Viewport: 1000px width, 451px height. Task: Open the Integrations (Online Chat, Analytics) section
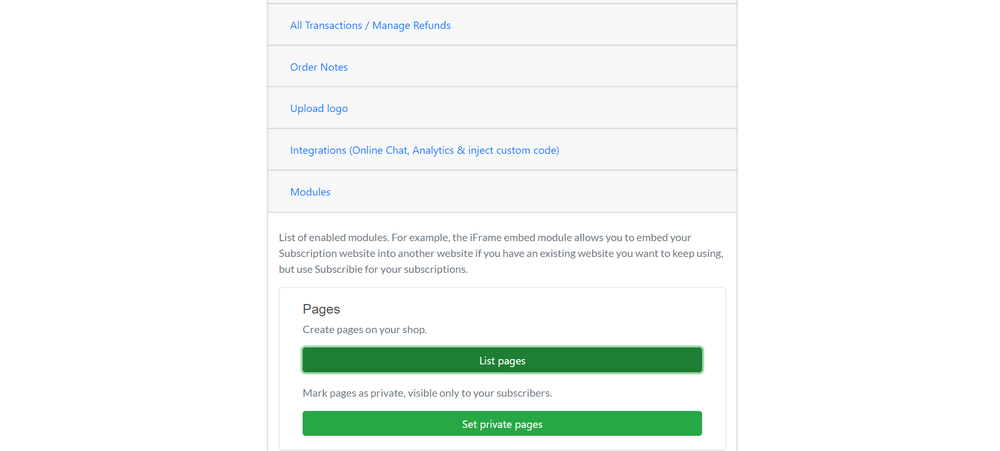coord(424,151)
